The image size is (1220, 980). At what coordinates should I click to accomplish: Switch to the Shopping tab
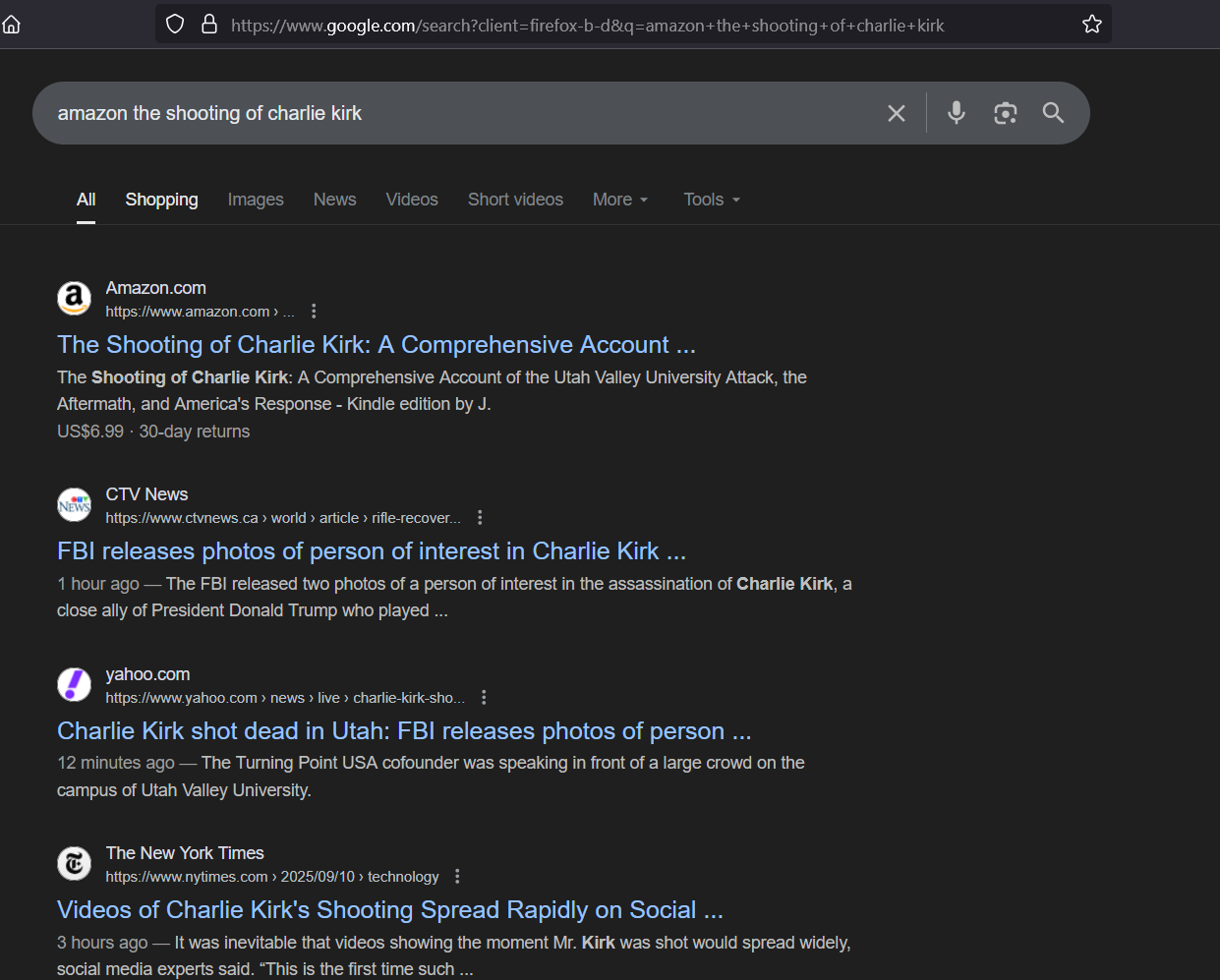point(161,200)
